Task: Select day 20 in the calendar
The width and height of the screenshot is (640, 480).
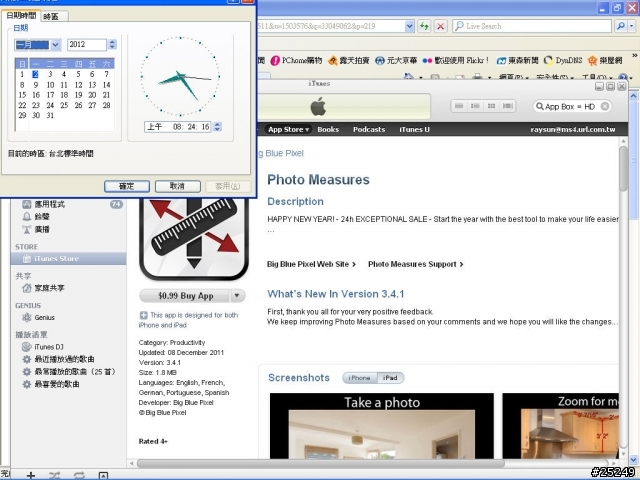Action: [x=92, y=95]
